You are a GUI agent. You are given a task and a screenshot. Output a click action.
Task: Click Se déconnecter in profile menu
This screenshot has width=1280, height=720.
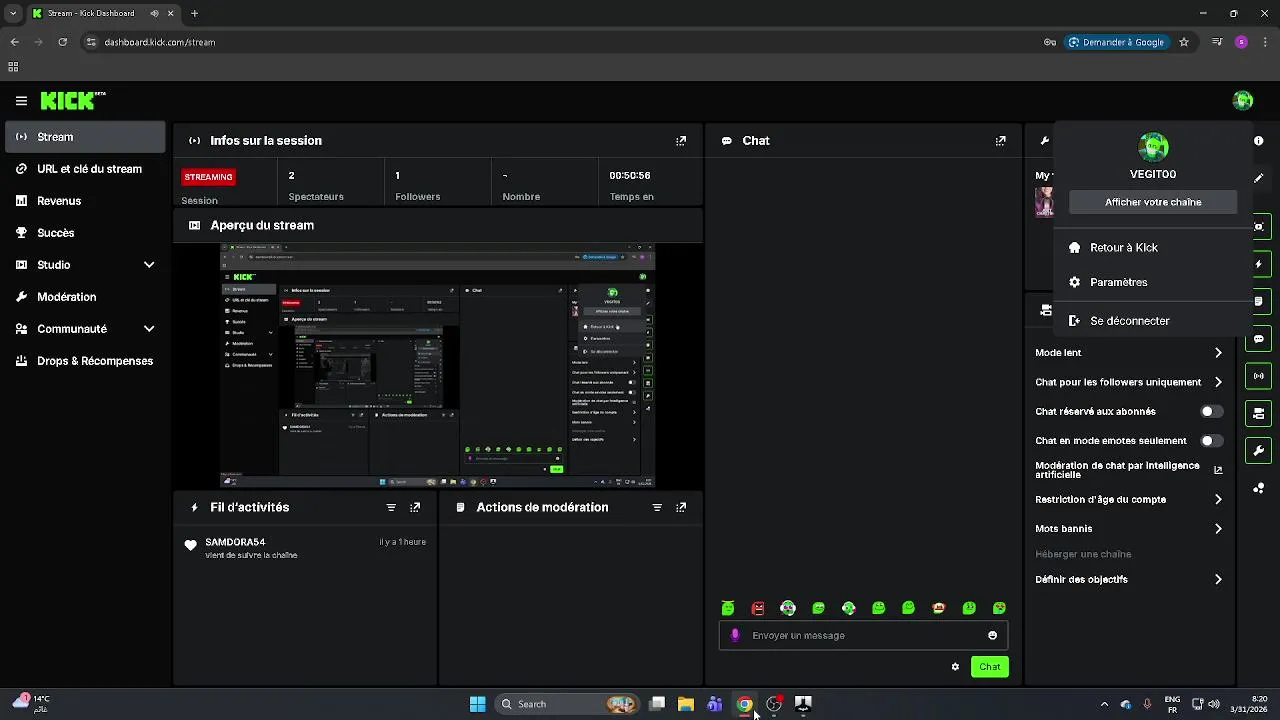pyautogui.click(x=1153, y=321)
